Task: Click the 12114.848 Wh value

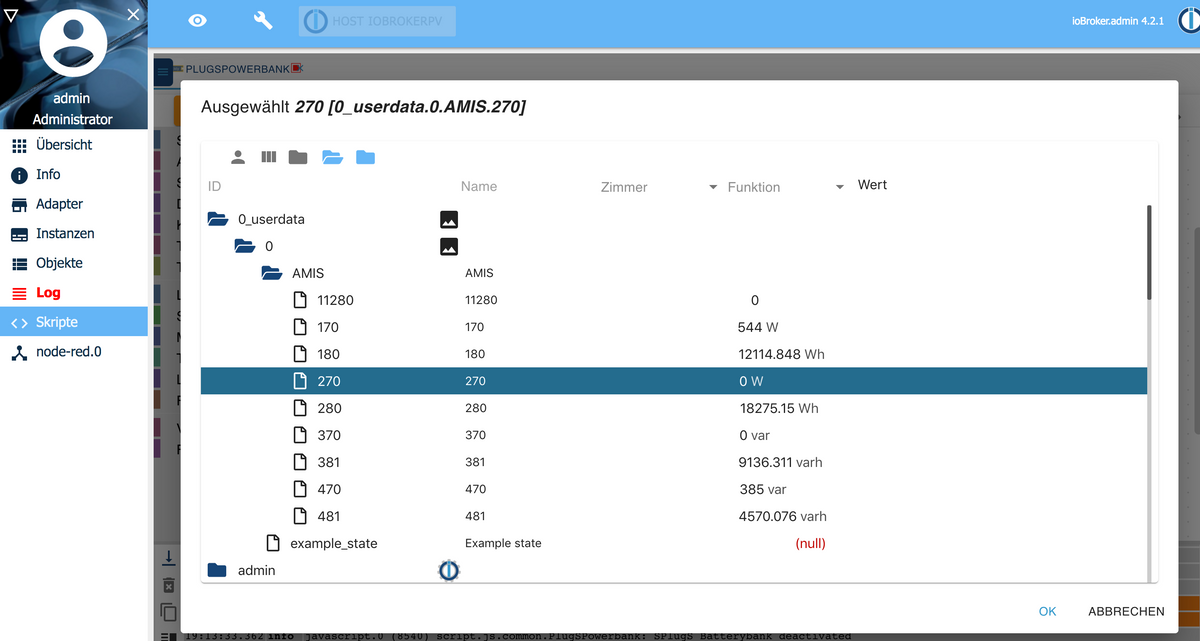Action: tap(782, 354)
